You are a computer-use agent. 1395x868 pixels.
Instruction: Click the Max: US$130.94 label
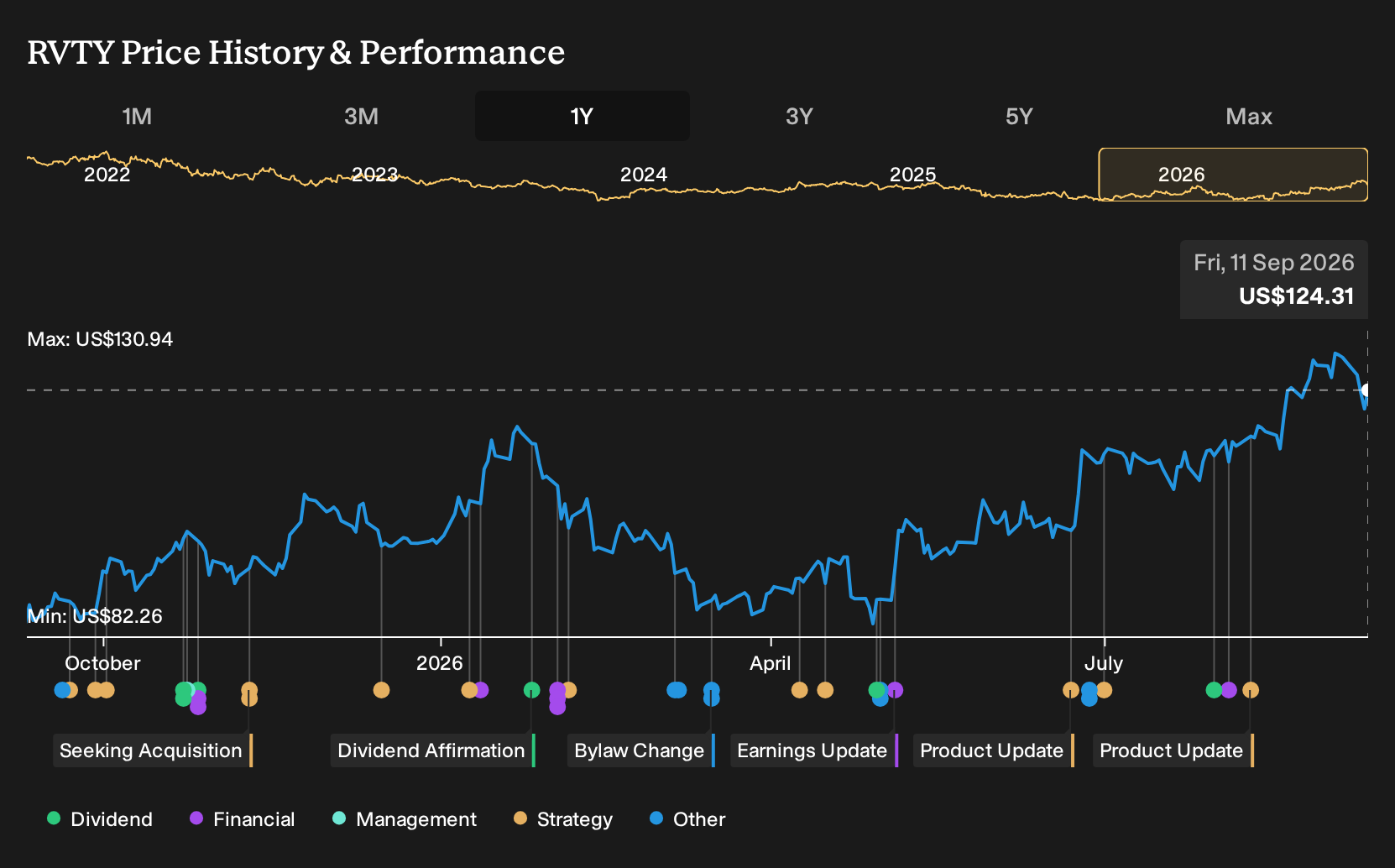point(100,339)
